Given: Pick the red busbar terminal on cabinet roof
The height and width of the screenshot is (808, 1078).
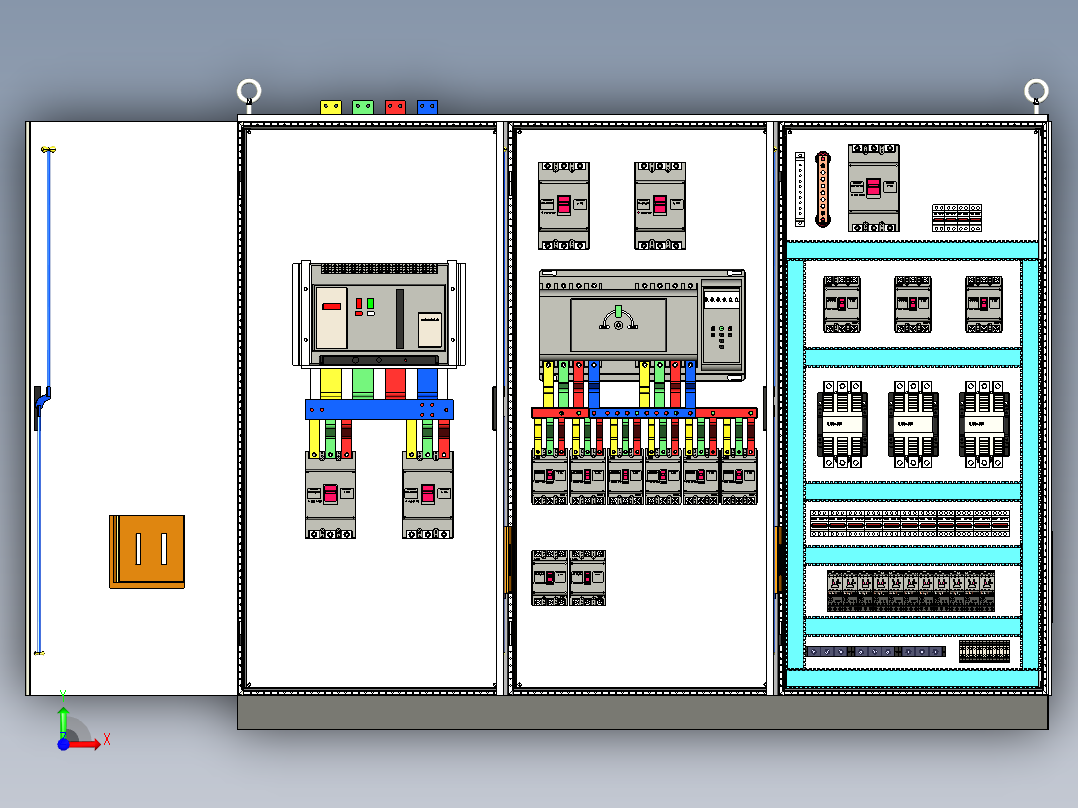Looking at the screenshot, I should 395,107.
